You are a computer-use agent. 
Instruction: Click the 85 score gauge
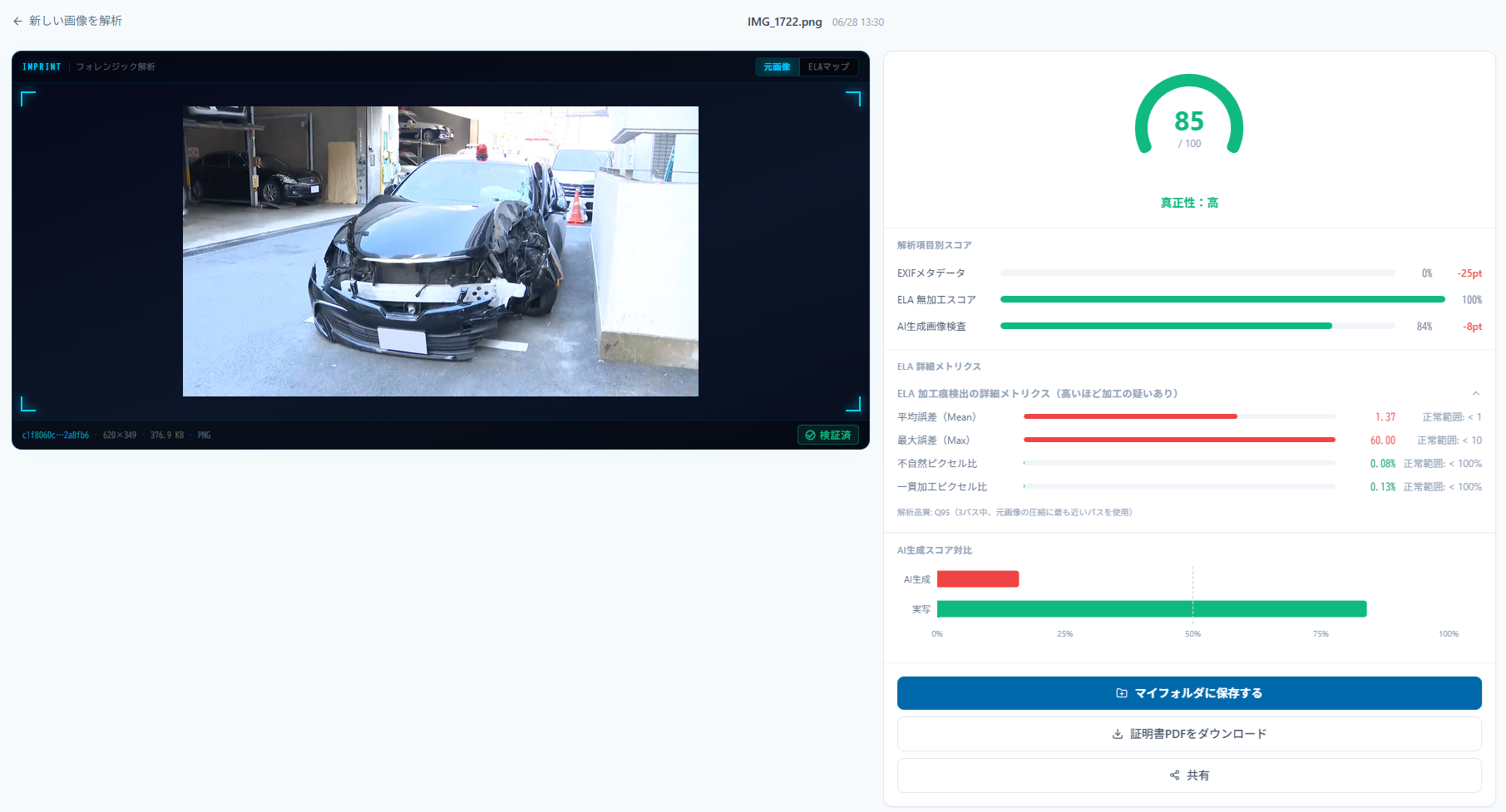(1189, 116)
